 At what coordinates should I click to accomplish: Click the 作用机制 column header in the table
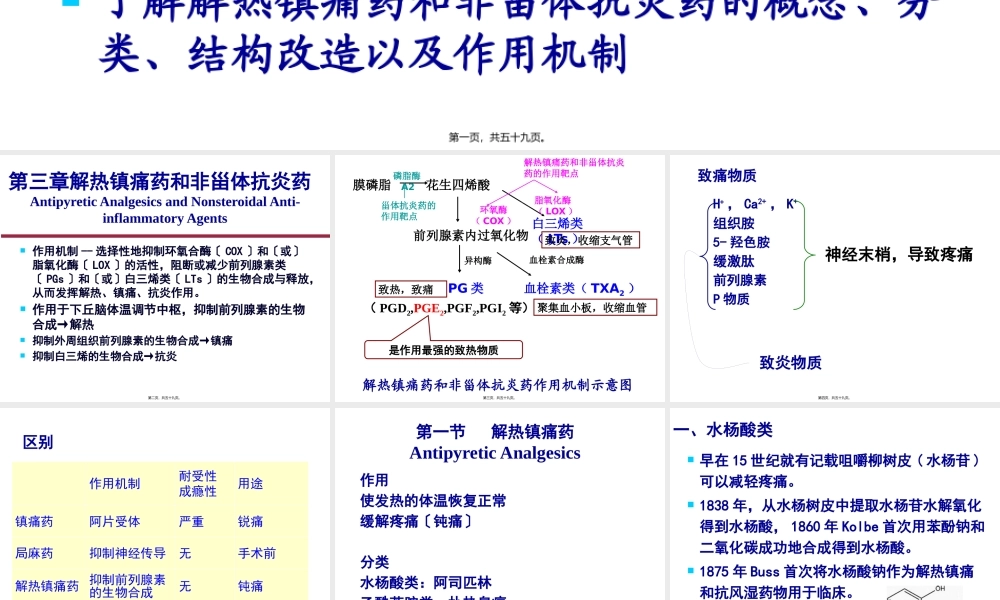pyautogui.click(x=115, y=484)
